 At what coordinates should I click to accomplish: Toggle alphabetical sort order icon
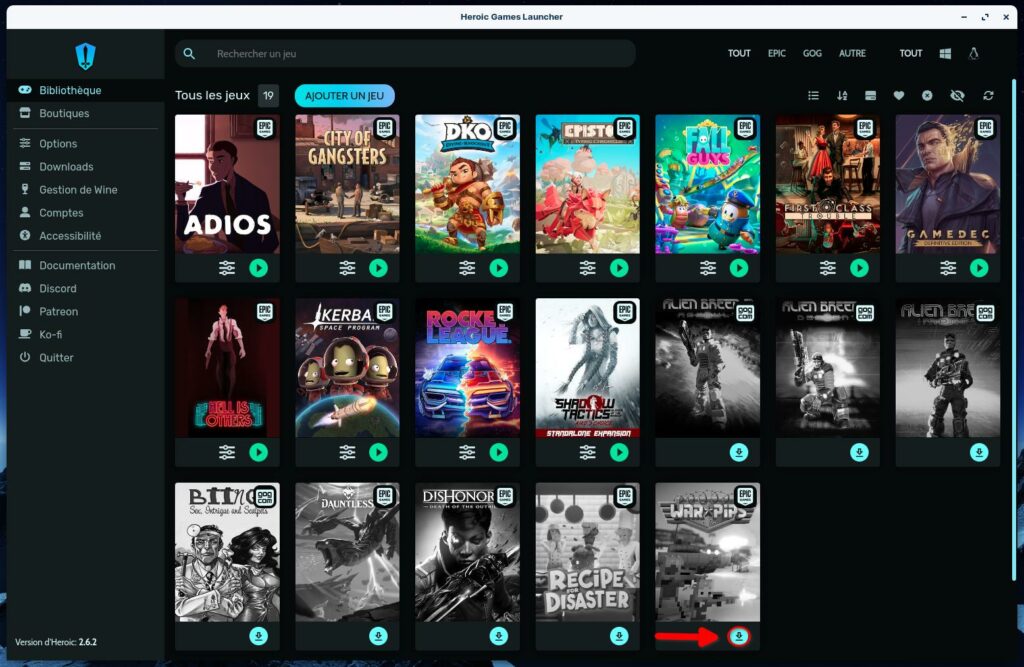(842, 96)
